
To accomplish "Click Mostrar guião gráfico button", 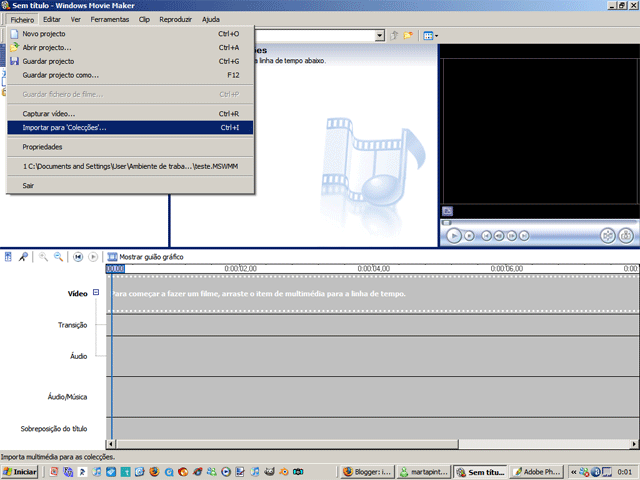I will coord(145,257).
